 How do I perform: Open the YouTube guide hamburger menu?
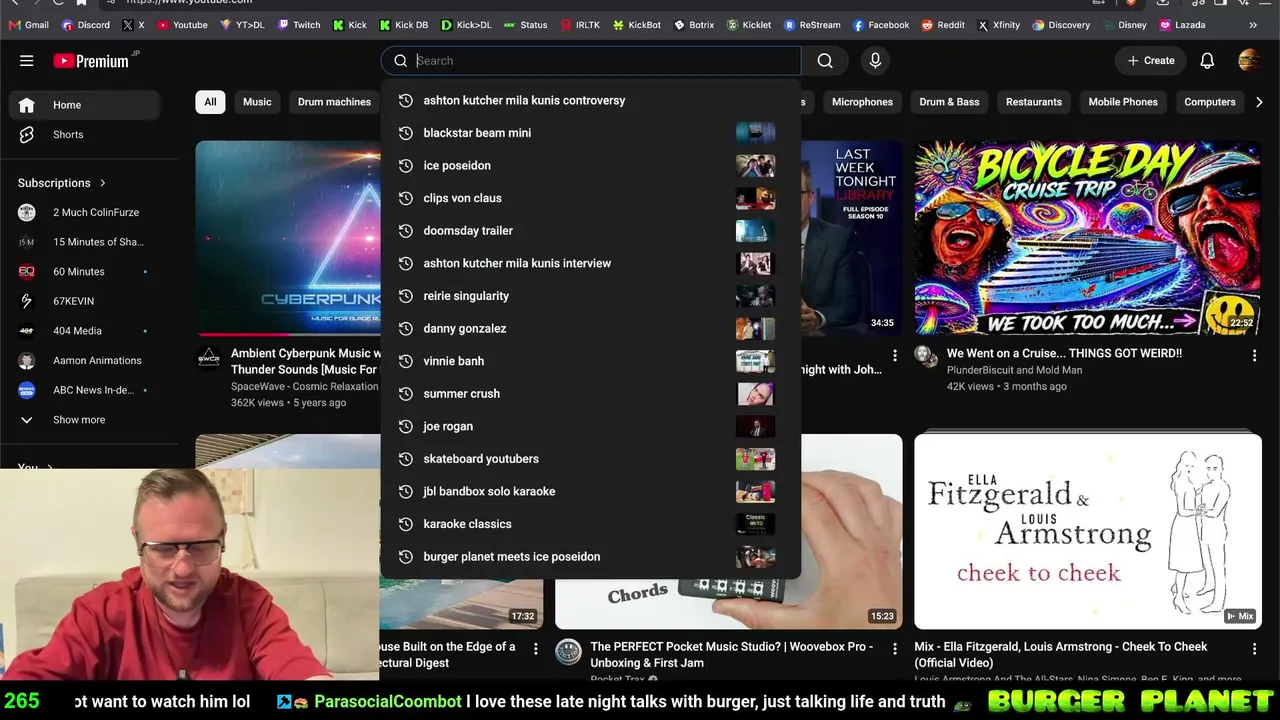pyautogui.click(x=27, y=61)
